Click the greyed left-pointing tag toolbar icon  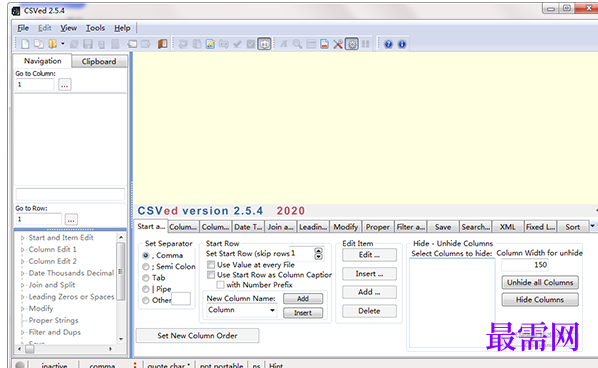pos(132,44)
